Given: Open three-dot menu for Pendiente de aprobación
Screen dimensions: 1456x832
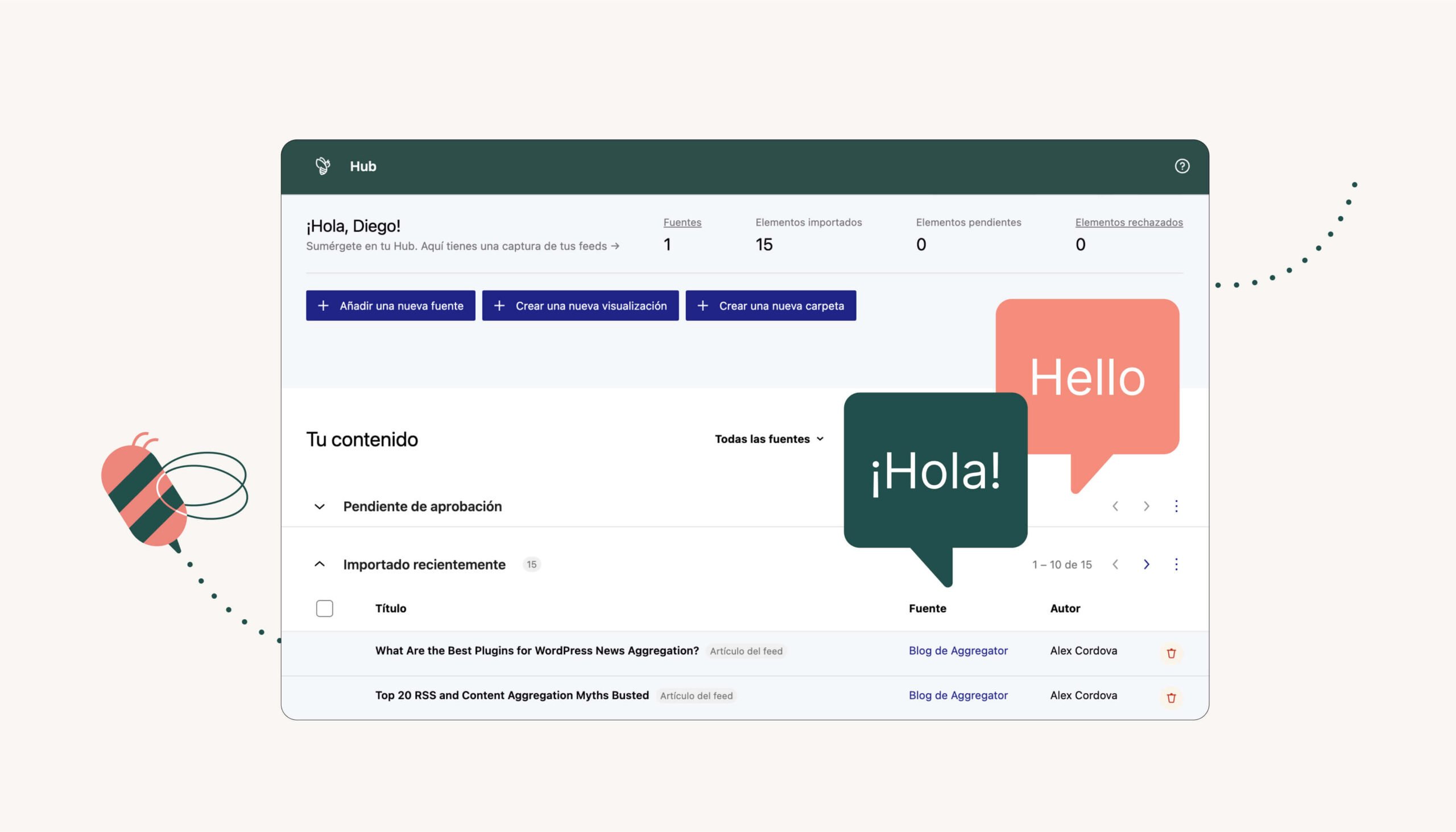Looking at the screenshot, I should coord(1176,506).
